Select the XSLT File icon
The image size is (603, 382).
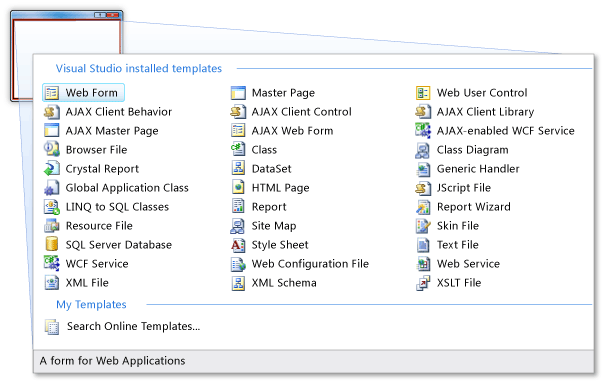[x=423, y=283]
